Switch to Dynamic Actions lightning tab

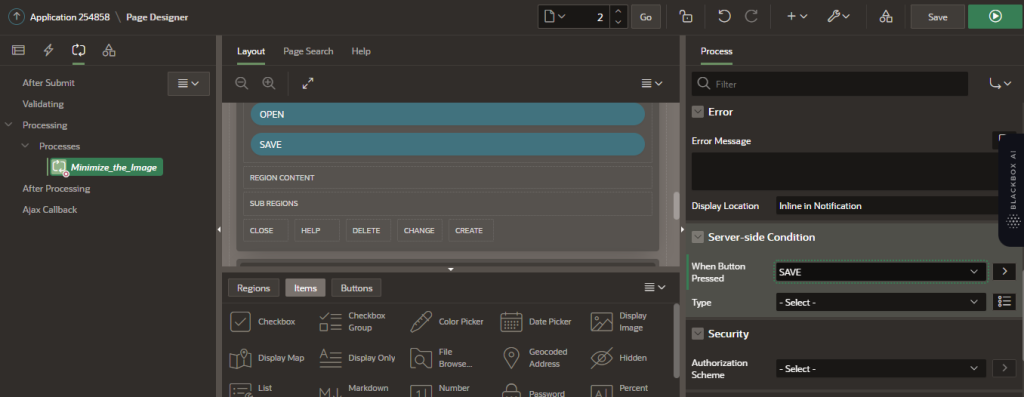tap(48, 50)
